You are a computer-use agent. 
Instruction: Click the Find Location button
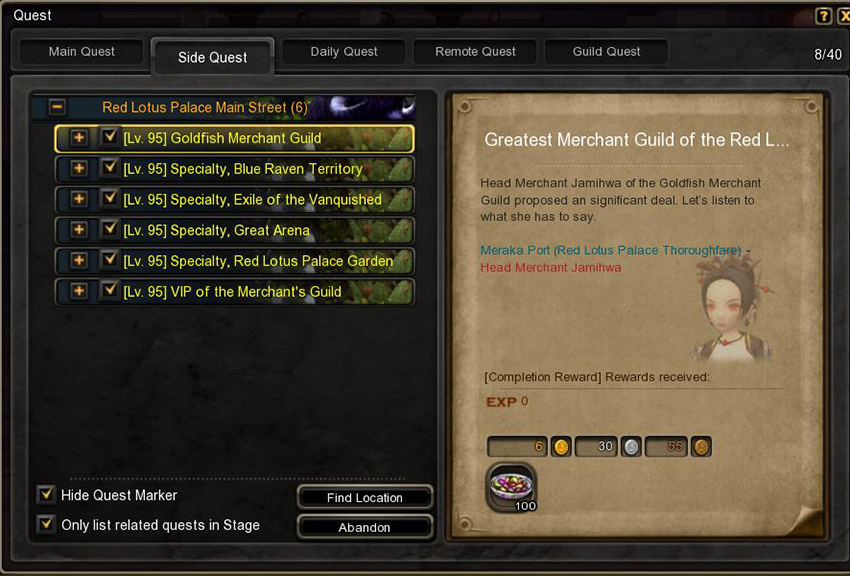(364, 497)
